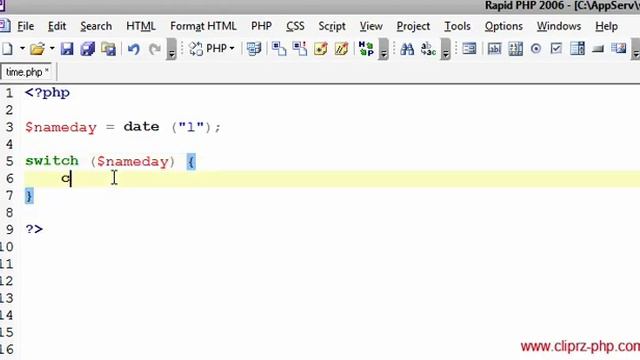The width and height of the screenshot is (640, 360).
Task: Open the File menu
Action: pyautogui.click(x=25, y=26)
